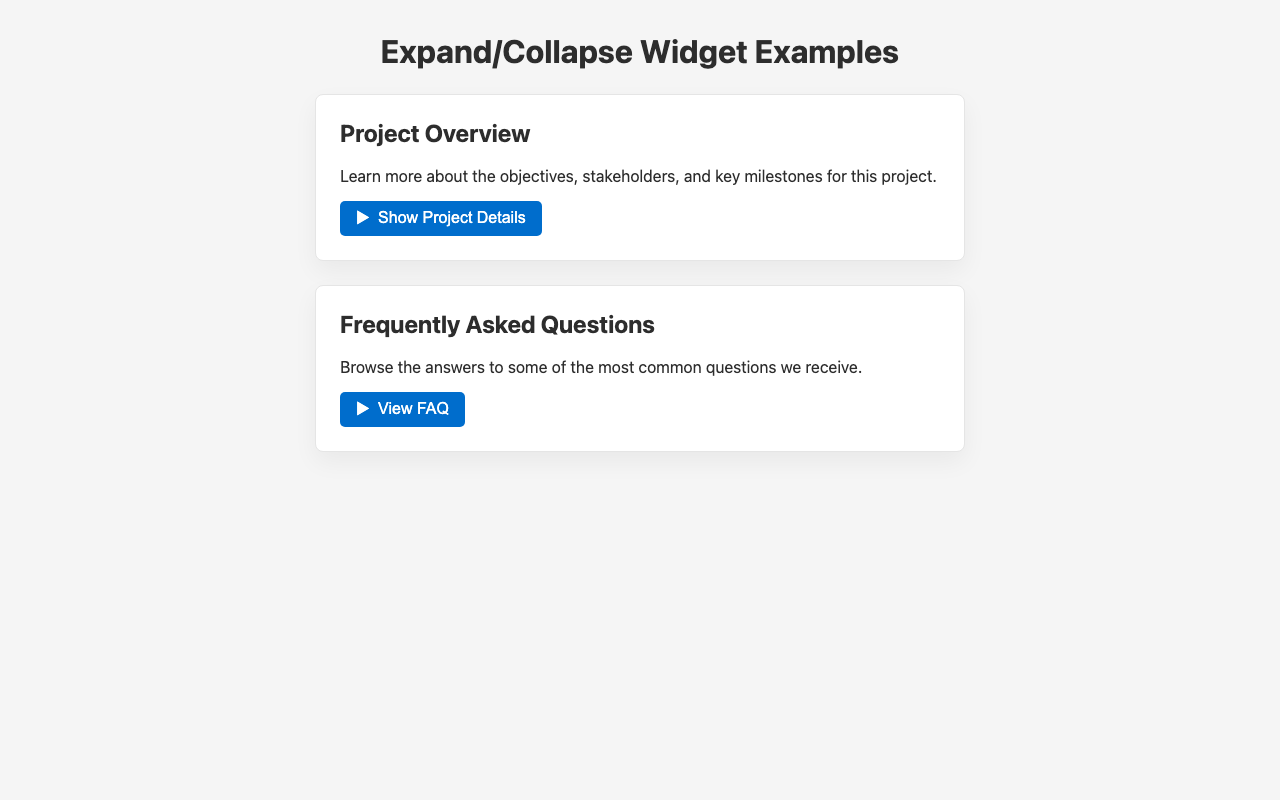Select the Frequently Asked Questions heading
The height and width of the screenshot is (800, 1280).
(497, 324)
